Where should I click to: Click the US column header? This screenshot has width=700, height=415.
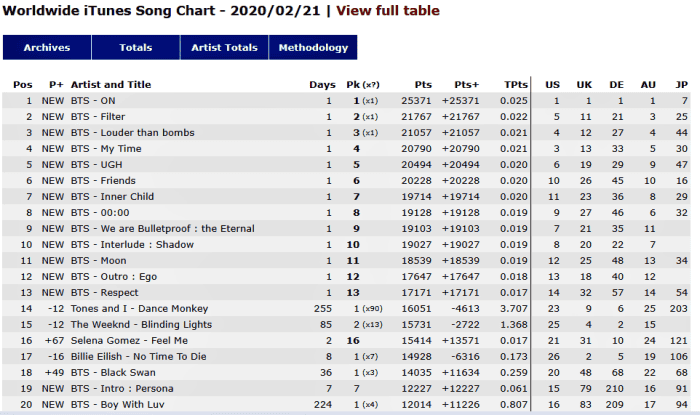click(x=552, y=85)
